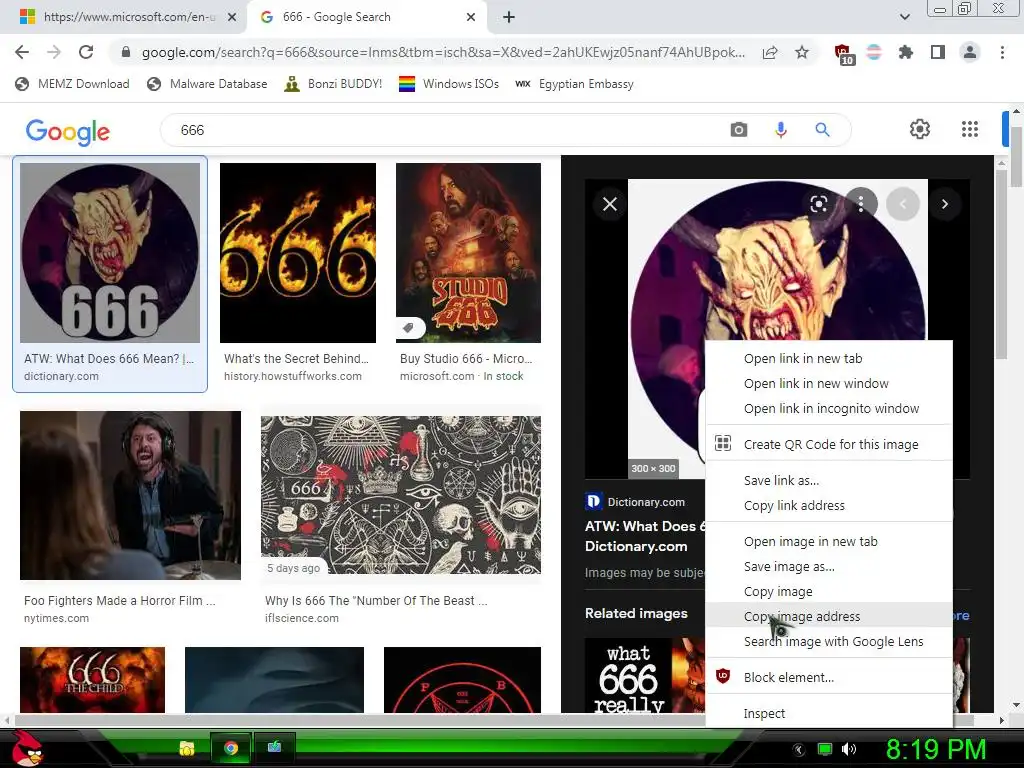
Task: Open the Malware Database bookmark
Action: point(207,84)
